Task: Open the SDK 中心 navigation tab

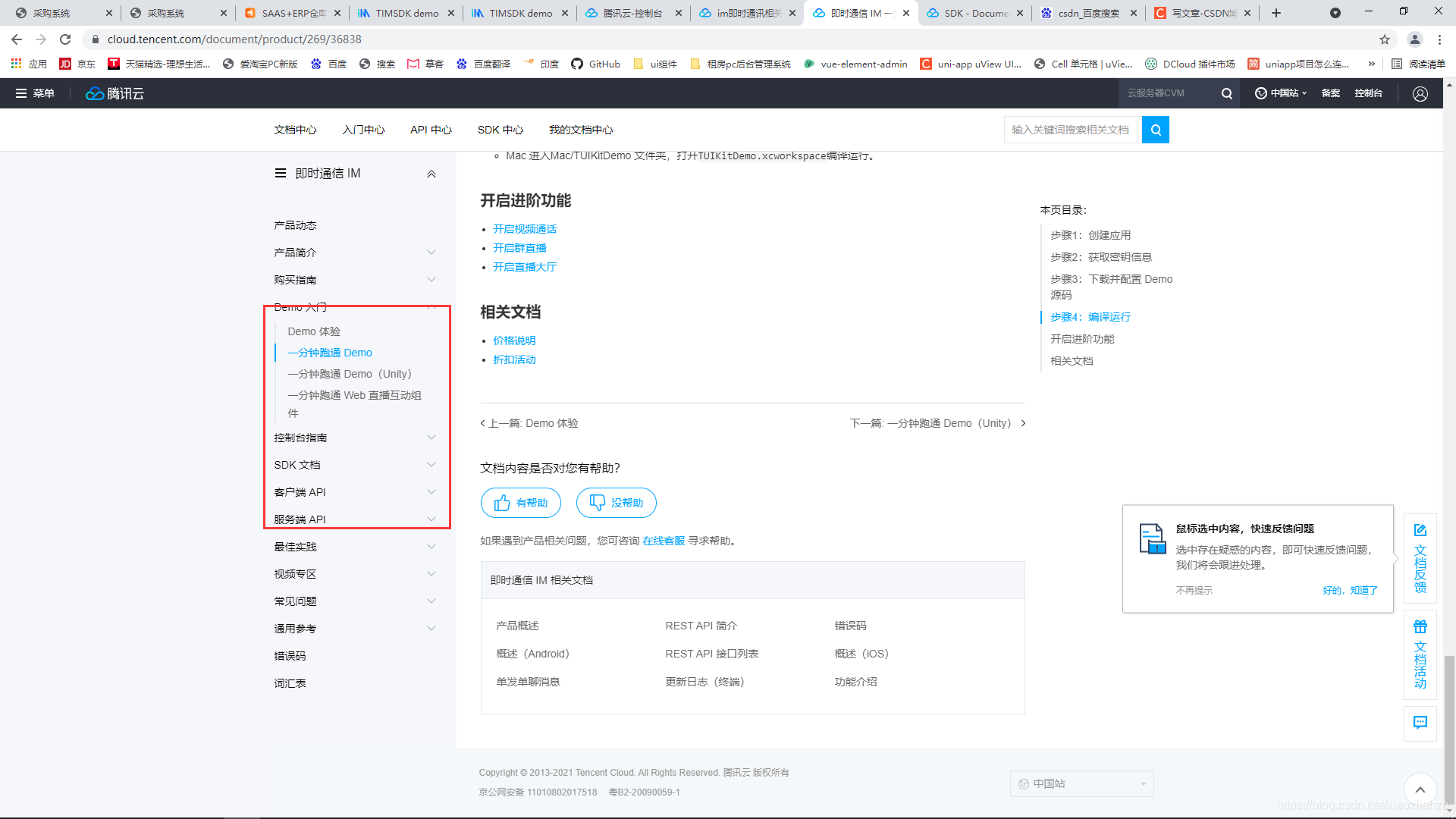Action: pyautogui.click(x=500, y=130)
